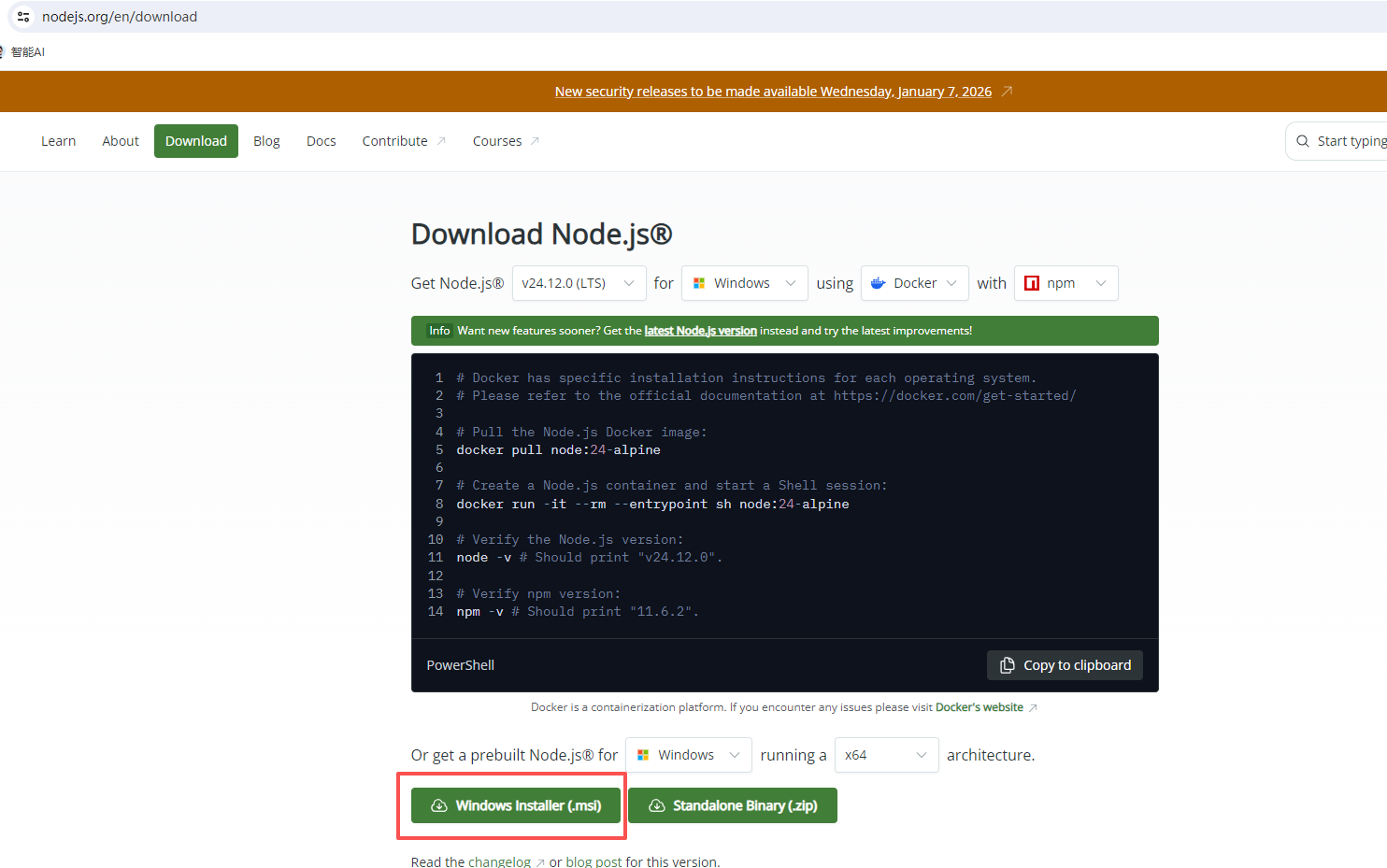Click the Docker whale icon

pos(879,283)
